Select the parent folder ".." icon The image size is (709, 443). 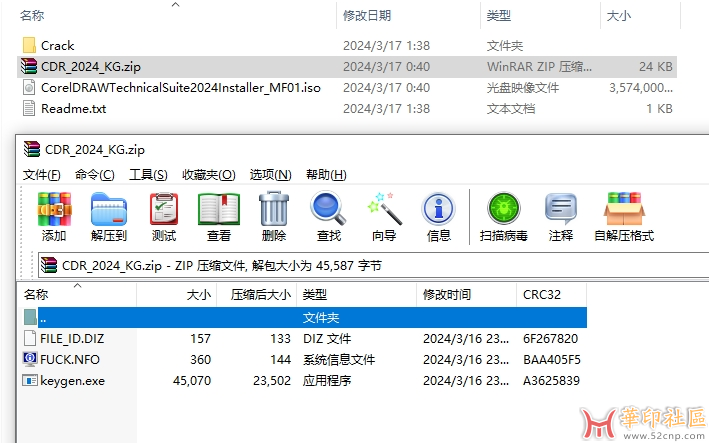pyautogui.click(x=30, y=317)
